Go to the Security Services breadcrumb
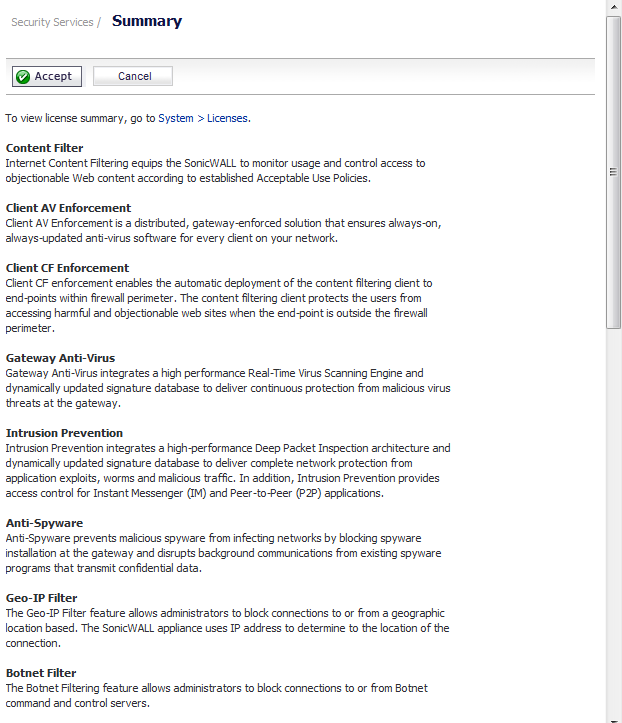The width and height of the screenshot is (622, 723). [x=52, y=22]
